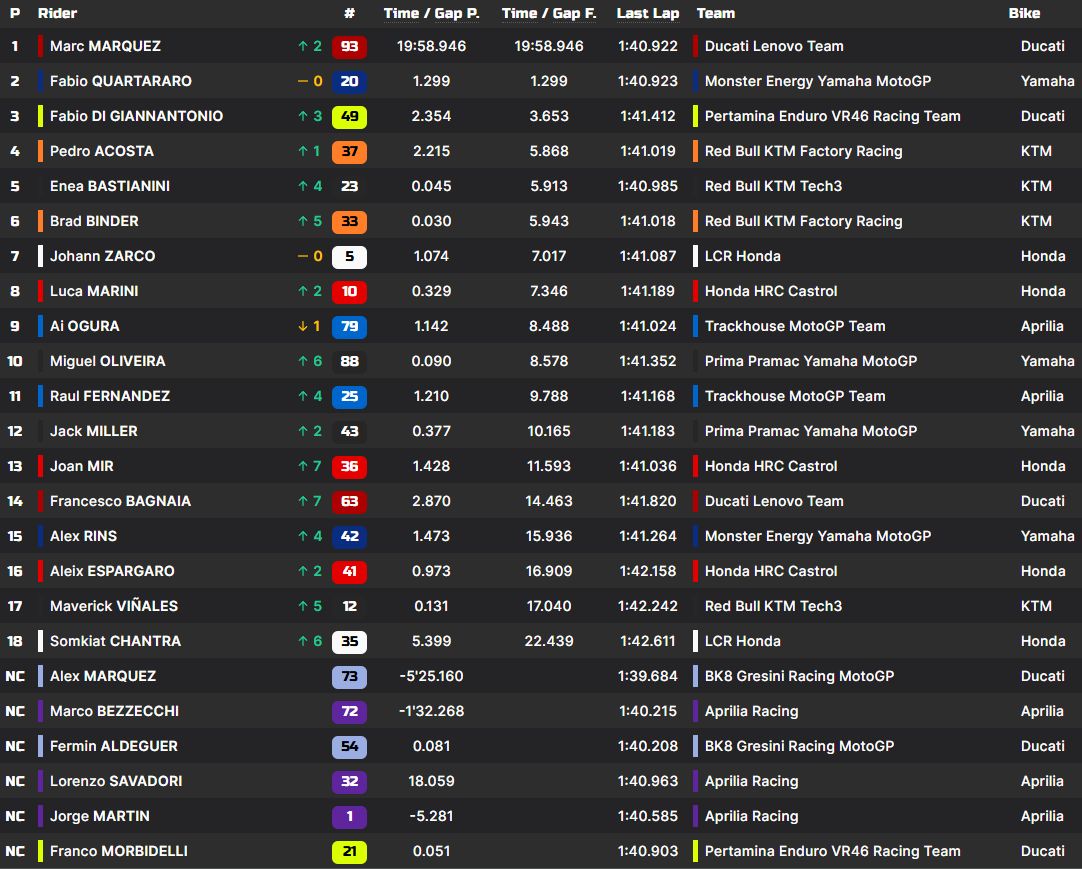Screen dimensions: 1082x869
Task: Click Di Giannantonio number 49 badge
Action: click(x=349, y=117)
